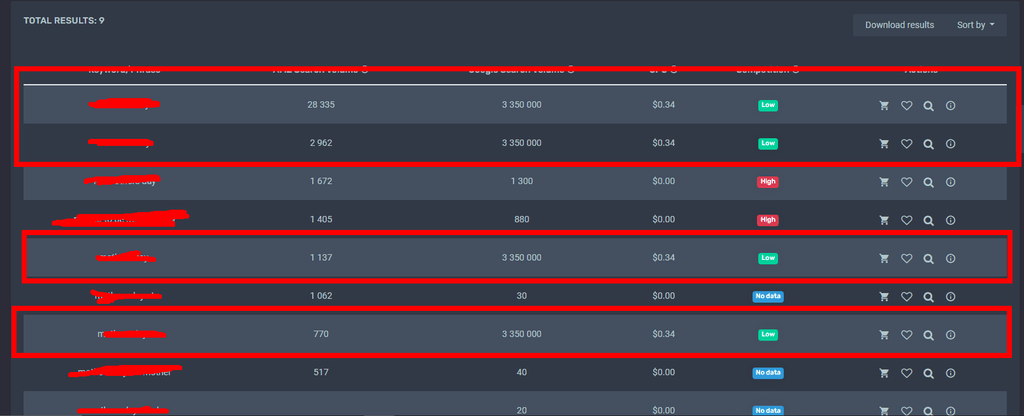Viewport: 1024px width, 416px height.
Task: Open info icon in the 1 062 row
Action: [950, 297]
